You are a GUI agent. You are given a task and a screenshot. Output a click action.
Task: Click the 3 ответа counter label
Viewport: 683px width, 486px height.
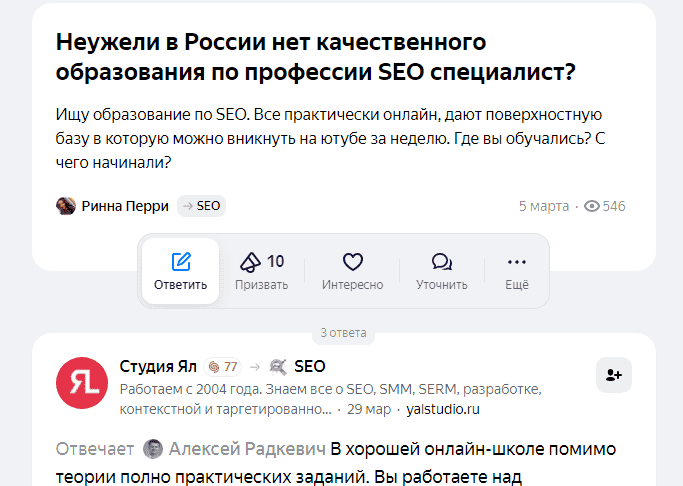343,333
